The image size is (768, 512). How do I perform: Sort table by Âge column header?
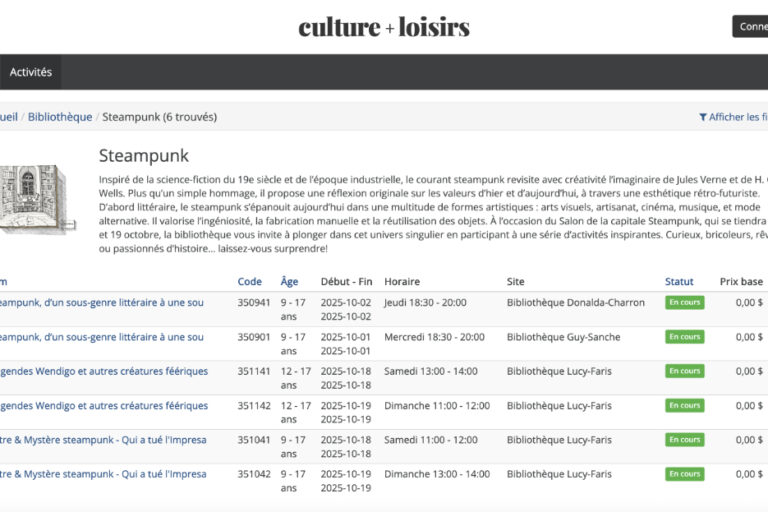coord(289,281)
